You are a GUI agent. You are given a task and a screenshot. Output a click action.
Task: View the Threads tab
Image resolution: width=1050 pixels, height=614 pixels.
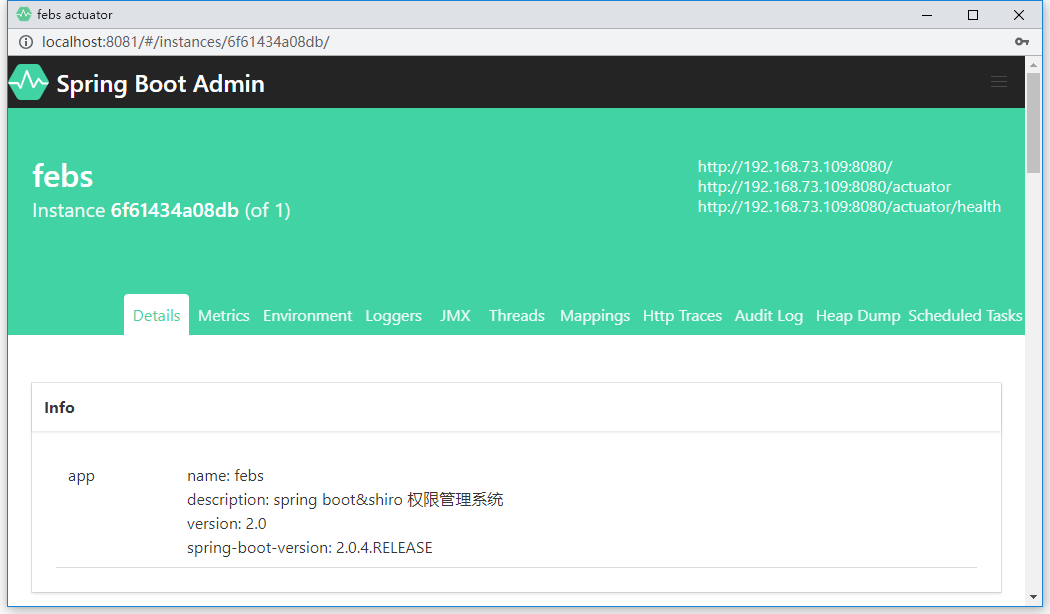(516, 315)
